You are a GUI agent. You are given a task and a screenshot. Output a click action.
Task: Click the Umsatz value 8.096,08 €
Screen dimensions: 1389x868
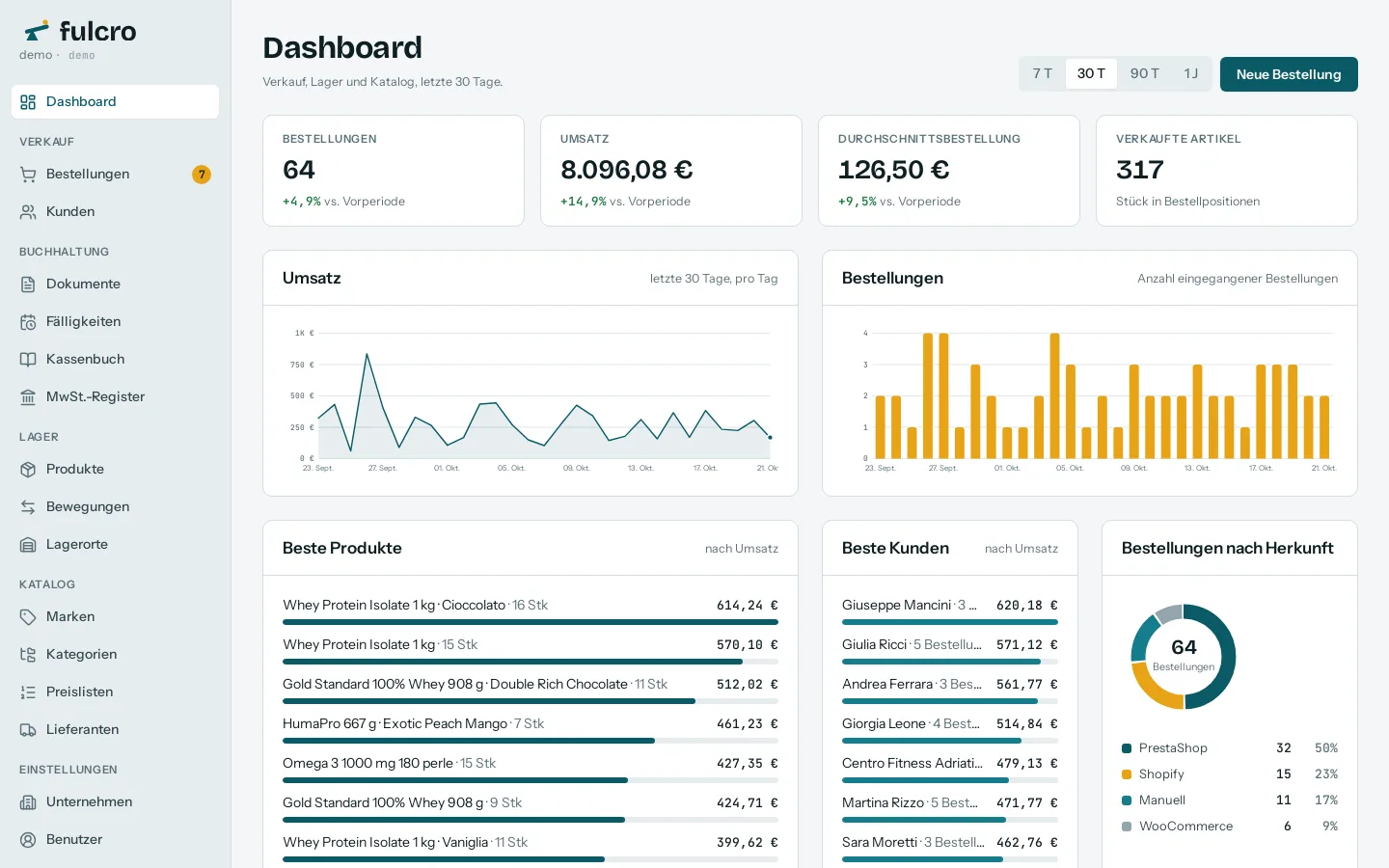point(627,170)
